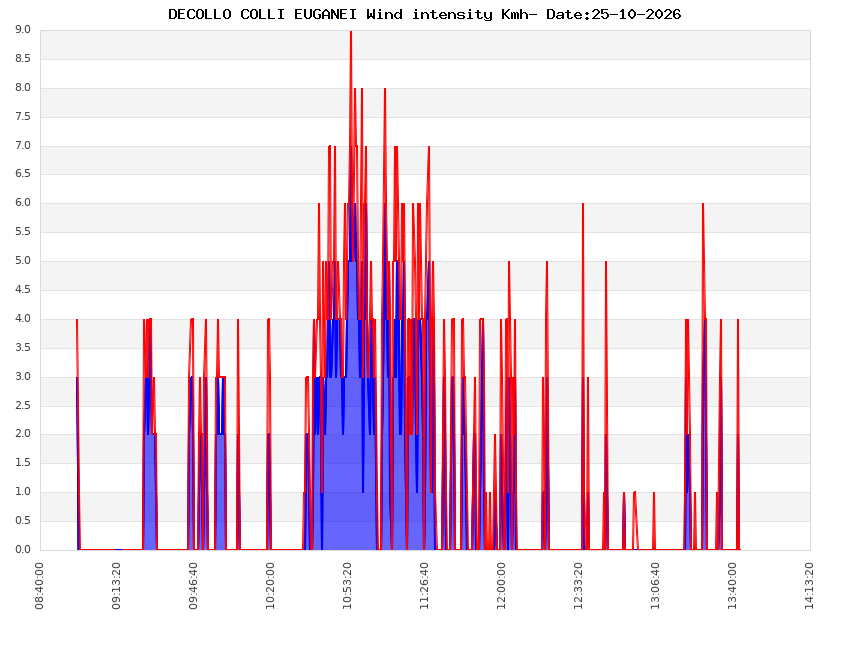Screen dimensions: 850x650
Task: Click the 6.5 y-axis label
Action: tap(23, 174)
